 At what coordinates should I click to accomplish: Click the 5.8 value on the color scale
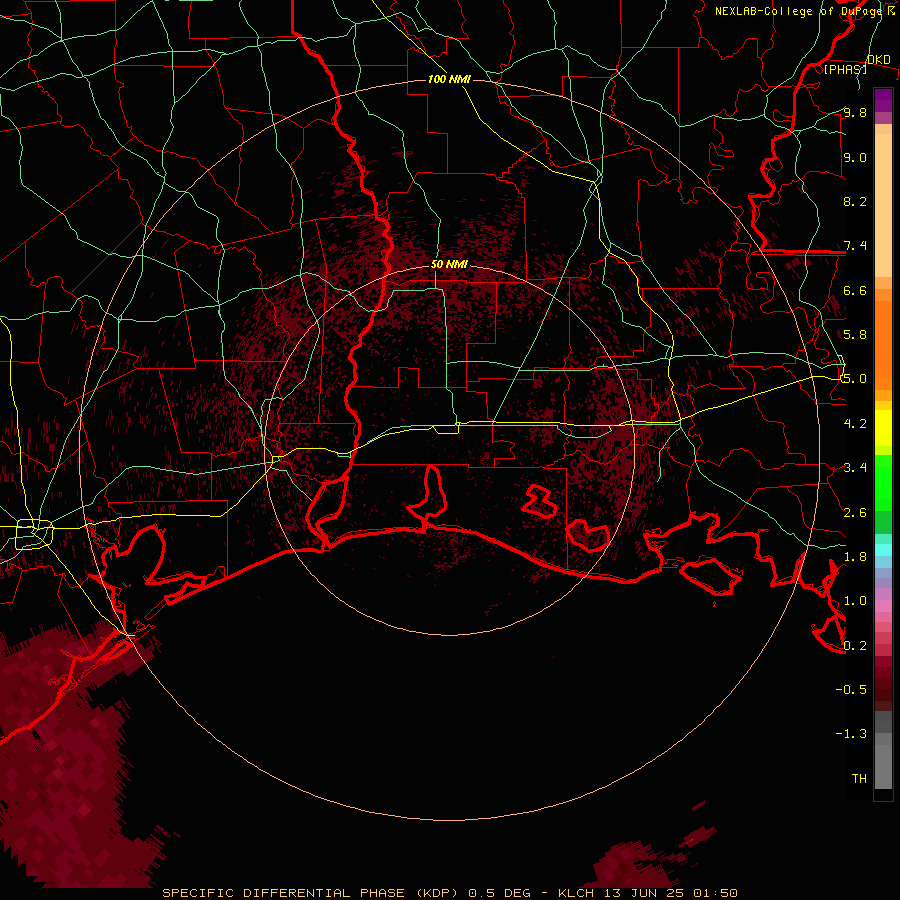[x=855, y=335]
